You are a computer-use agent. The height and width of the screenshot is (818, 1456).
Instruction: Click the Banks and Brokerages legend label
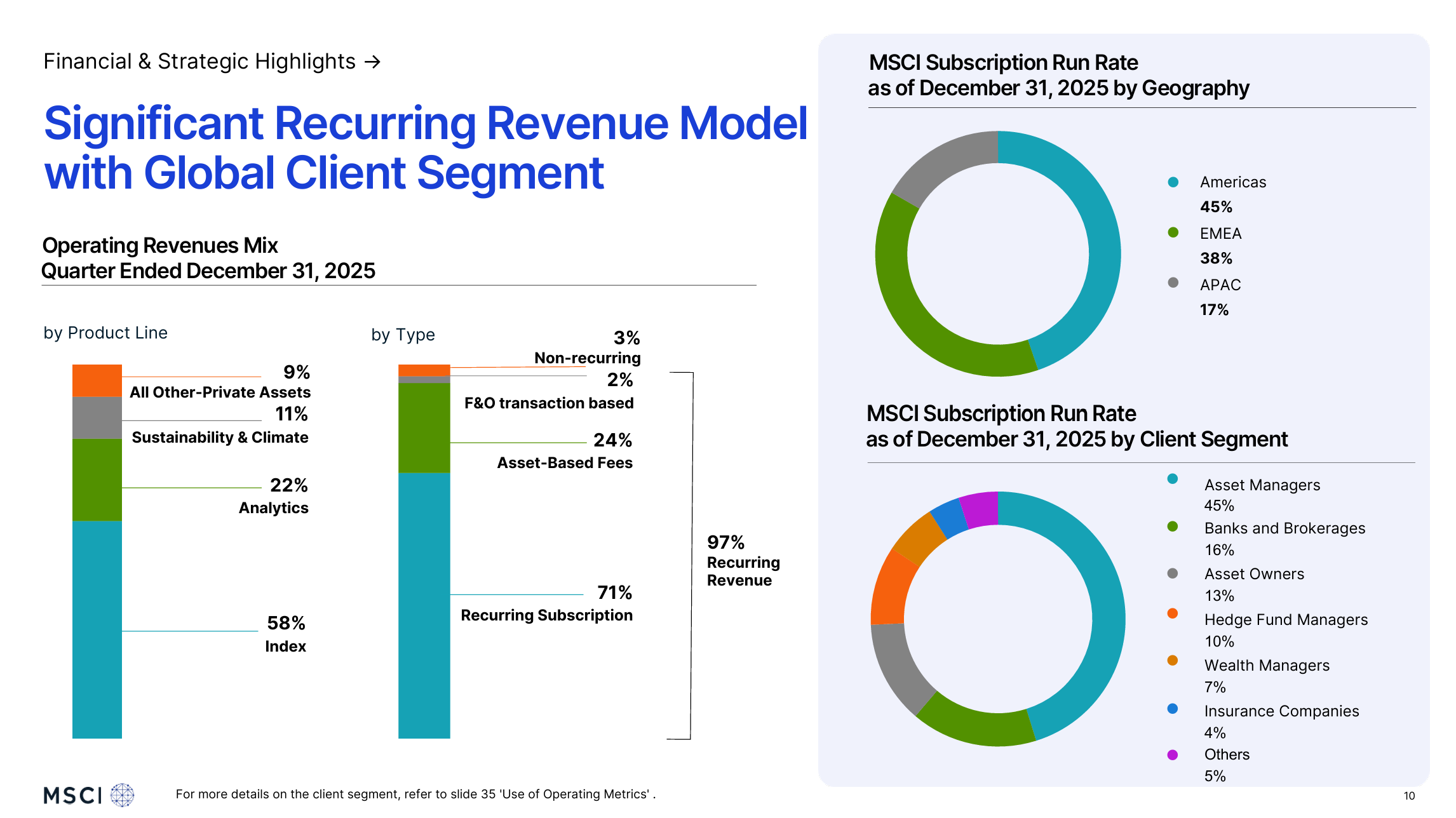1284,528
